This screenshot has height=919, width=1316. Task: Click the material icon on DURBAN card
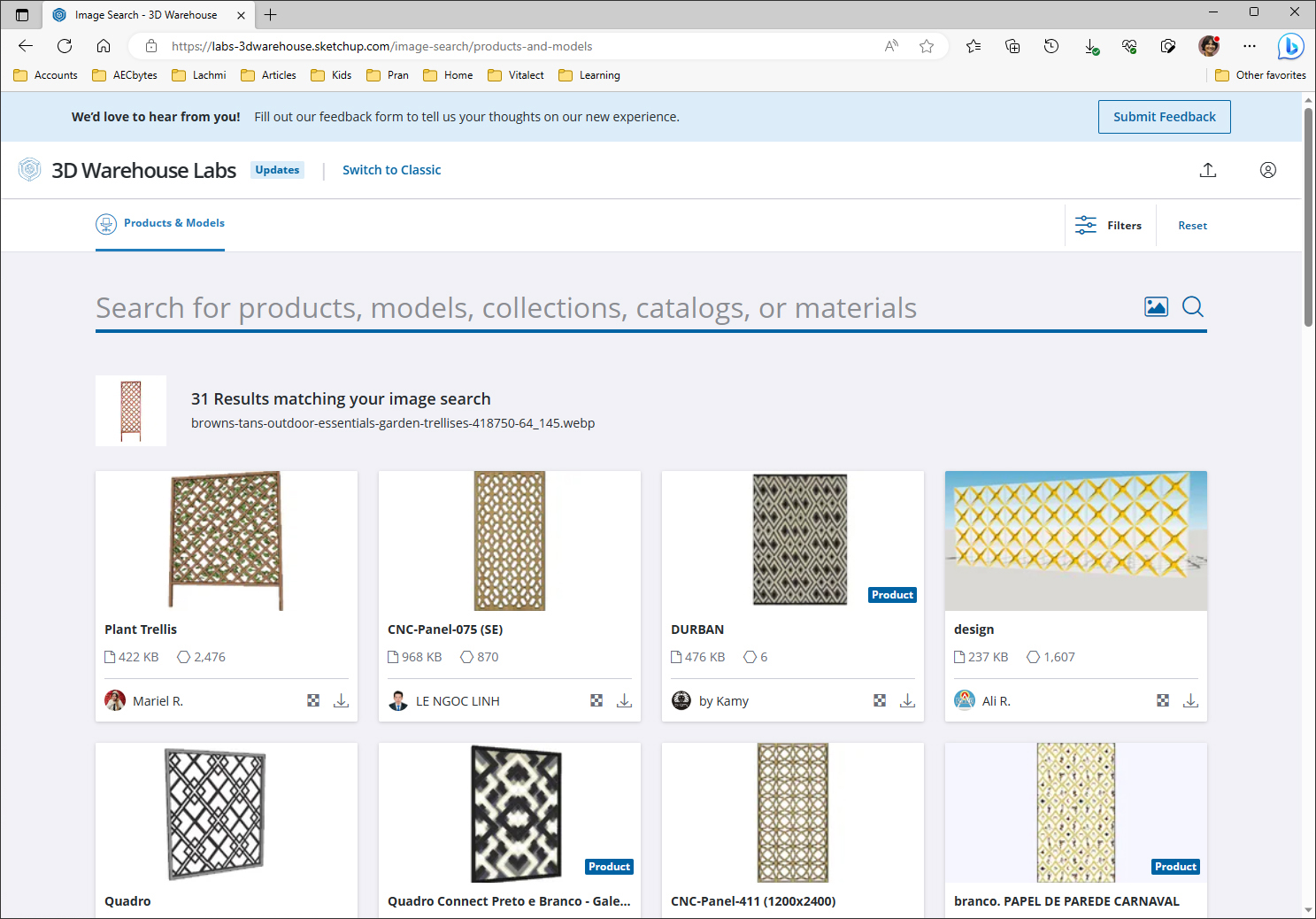pos(880,700)
